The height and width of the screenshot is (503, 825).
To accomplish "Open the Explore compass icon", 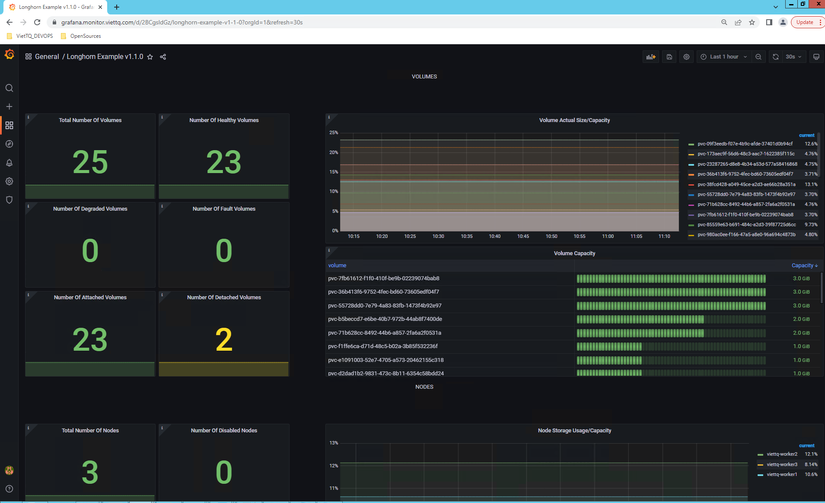I will tap(9, 144).
